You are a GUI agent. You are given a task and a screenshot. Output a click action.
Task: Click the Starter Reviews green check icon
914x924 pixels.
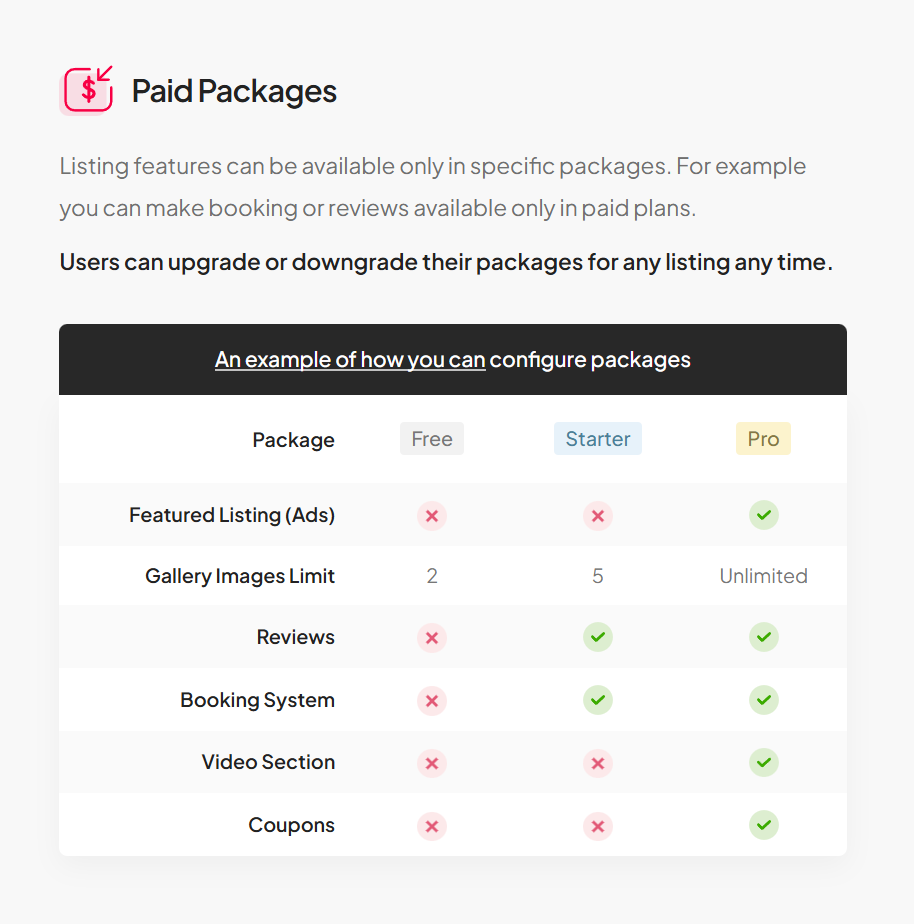click(x=598, y=637)
